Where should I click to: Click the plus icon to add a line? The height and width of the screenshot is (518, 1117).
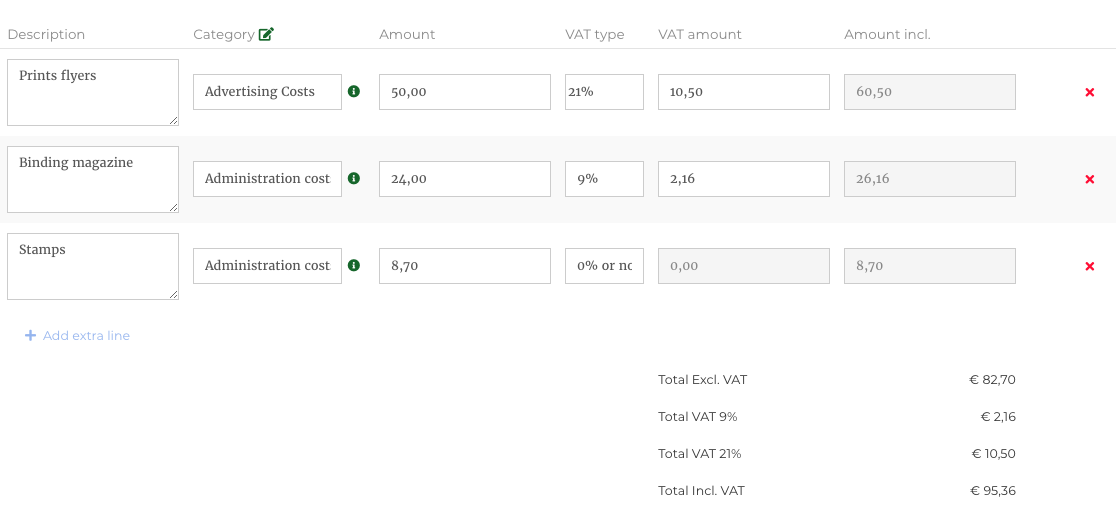click(x=31, y=336)
